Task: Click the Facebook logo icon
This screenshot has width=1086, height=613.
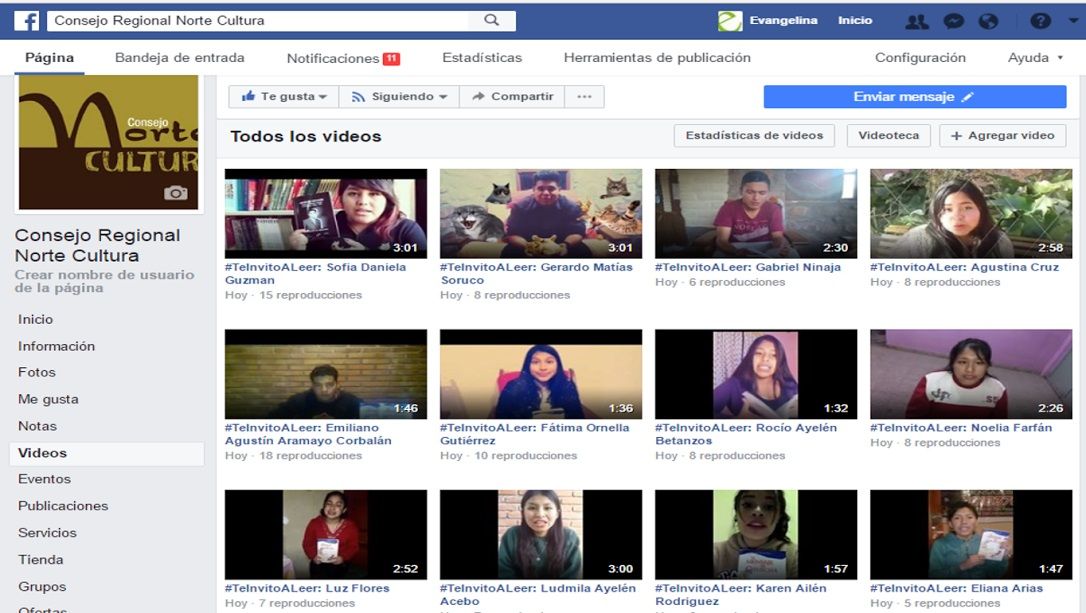Action: [x=26, y=20]
